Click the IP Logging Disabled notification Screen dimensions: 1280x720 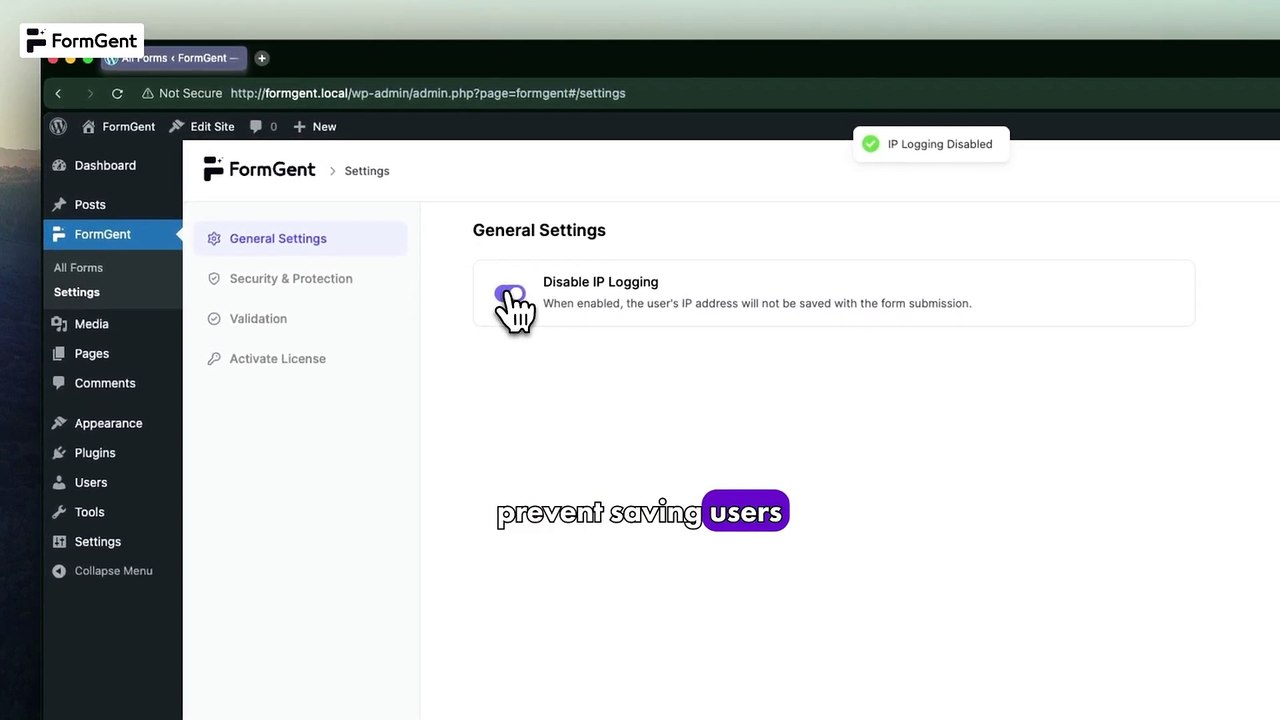coord(931,144)
